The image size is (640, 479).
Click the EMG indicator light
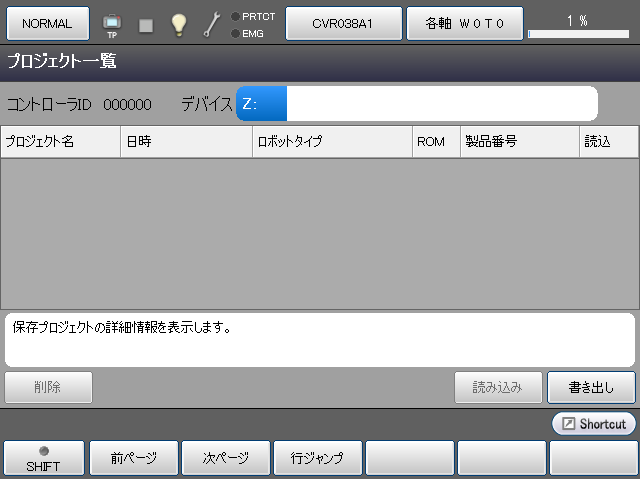pyautogui.click(x=235, y=33)
